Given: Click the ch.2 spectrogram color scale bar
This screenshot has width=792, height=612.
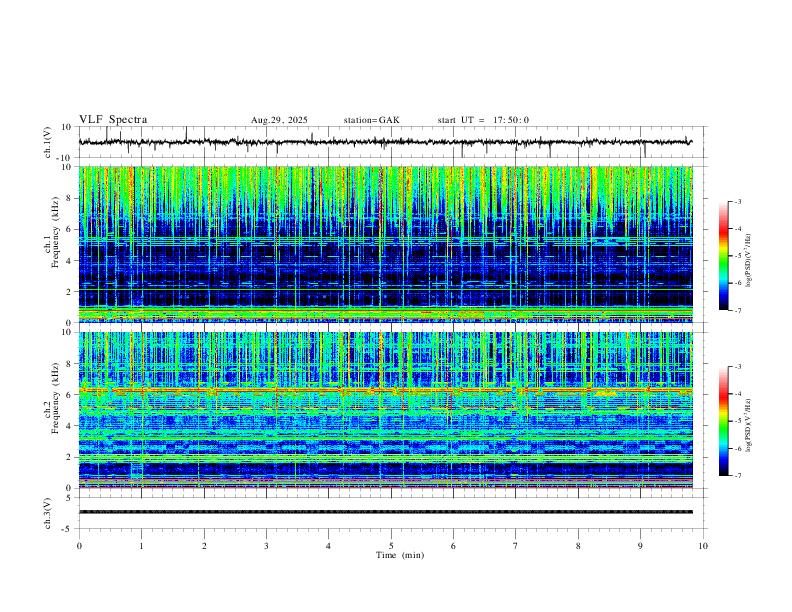Looking at the screenshot, I should click(724, 421).
